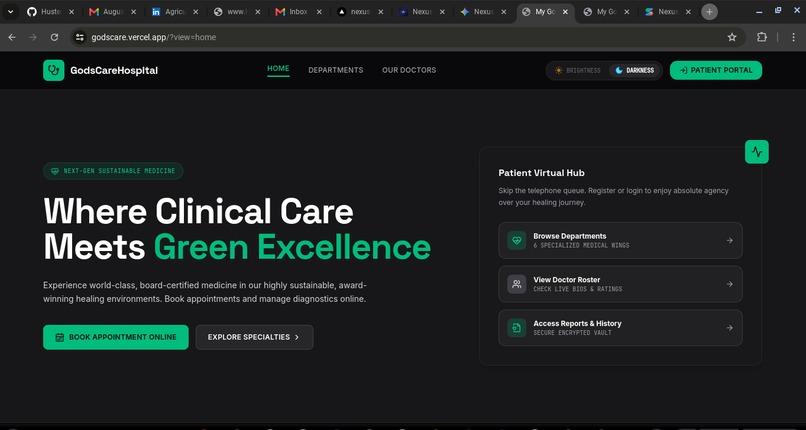Viewport: 806px width, 430px height.
Task: Click arrow on Access Reports & History row
Action: (x=729, y=328)
